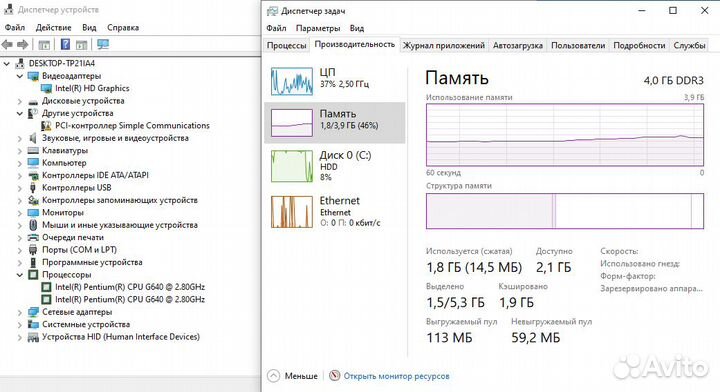Click the Меньше circular up-arrow icon

click(273, 375)
